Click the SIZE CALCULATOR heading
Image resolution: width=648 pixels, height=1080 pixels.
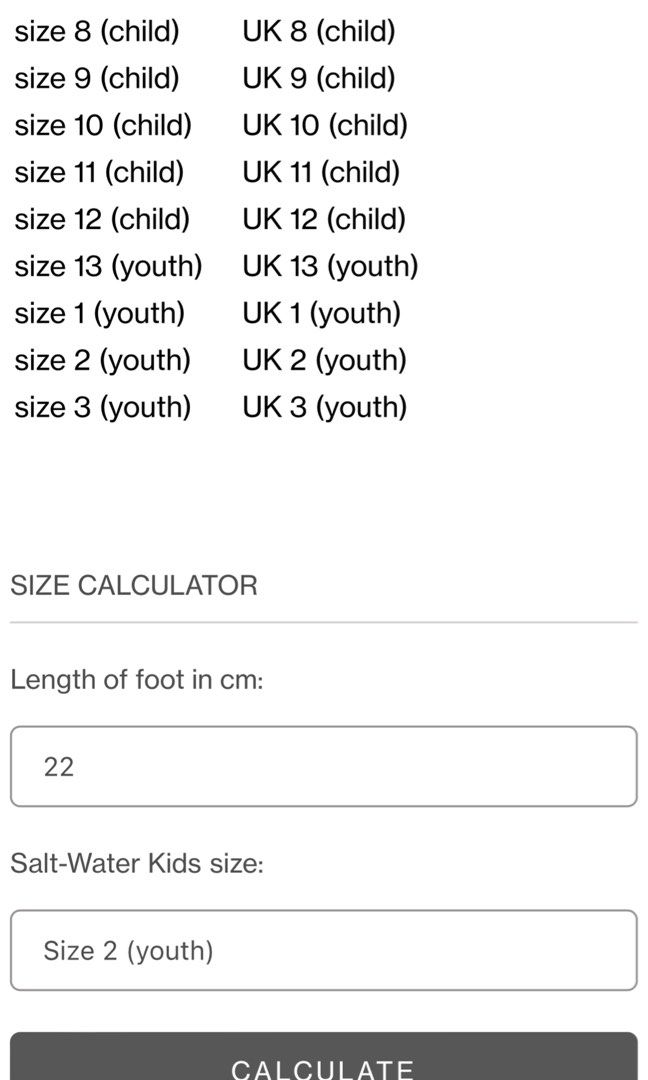(x=134, y=585)
